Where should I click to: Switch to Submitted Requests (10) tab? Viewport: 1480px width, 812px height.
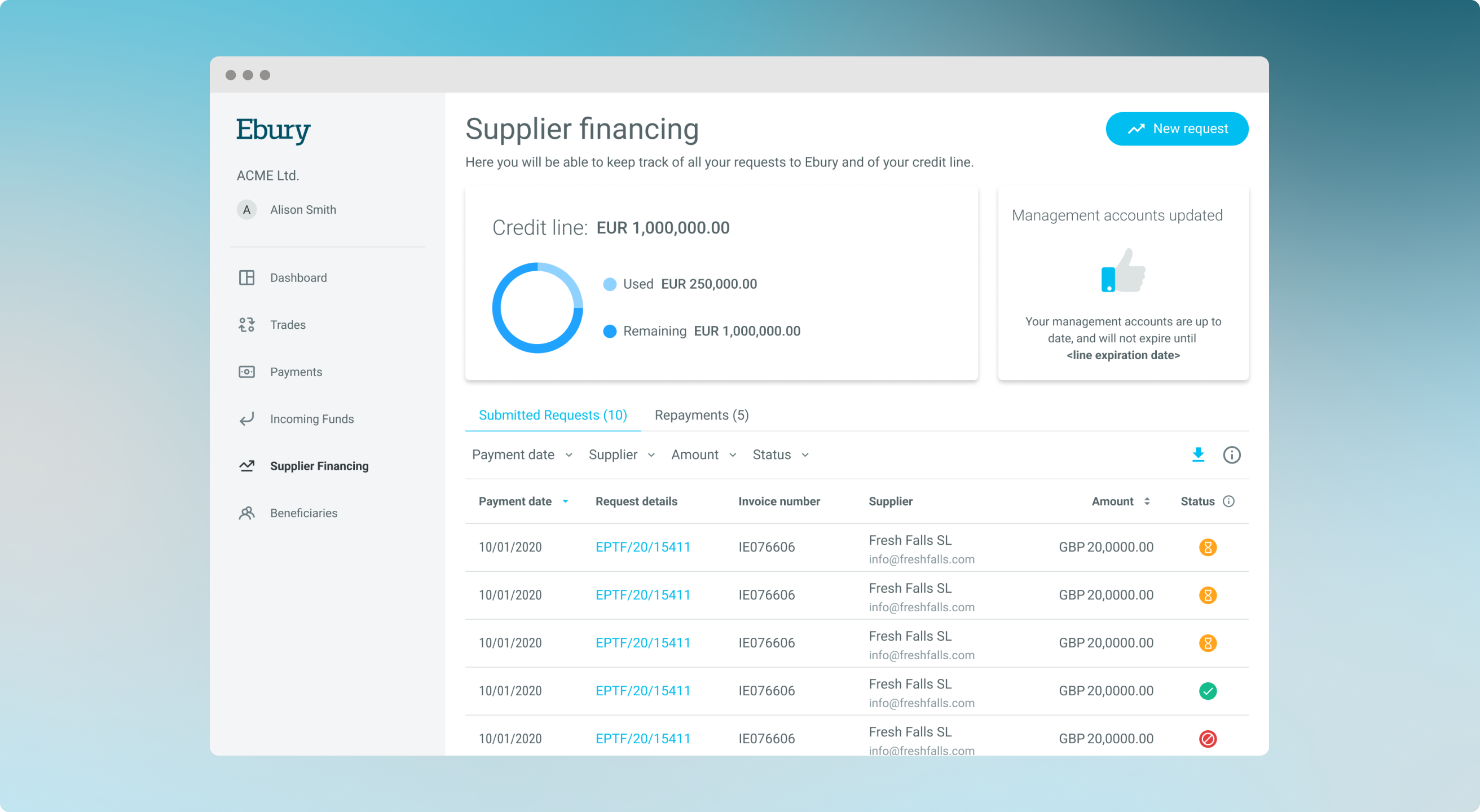tap(553, 415)
